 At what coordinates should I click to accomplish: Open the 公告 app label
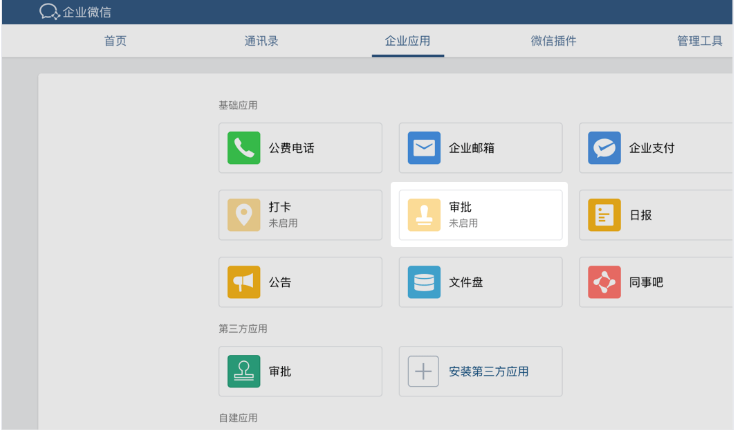point(280,282)
